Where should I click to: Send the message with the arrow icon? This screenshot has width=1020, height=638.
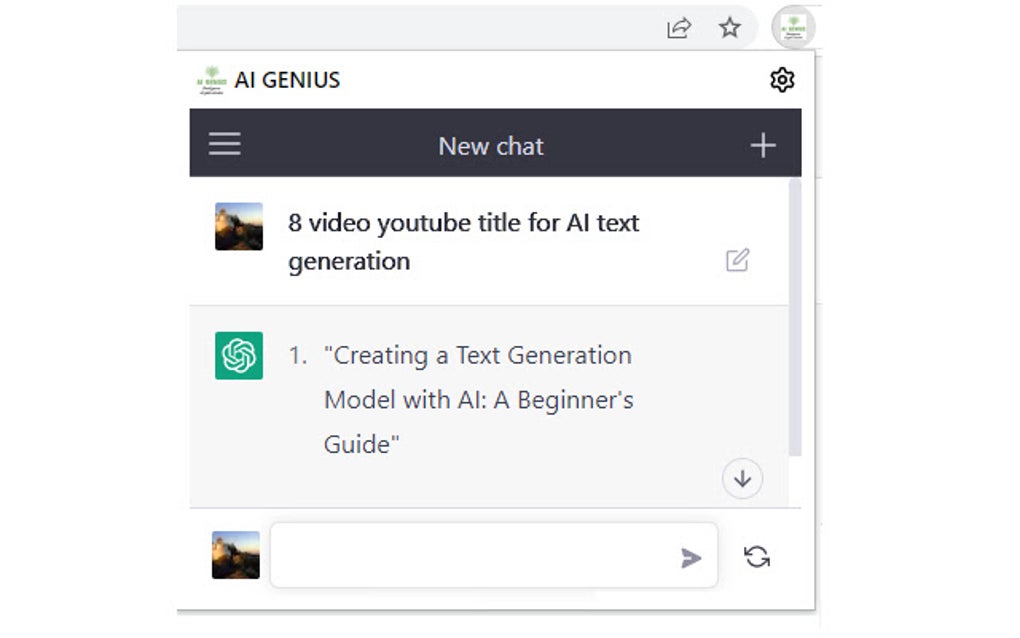click(x=693, y=558)
